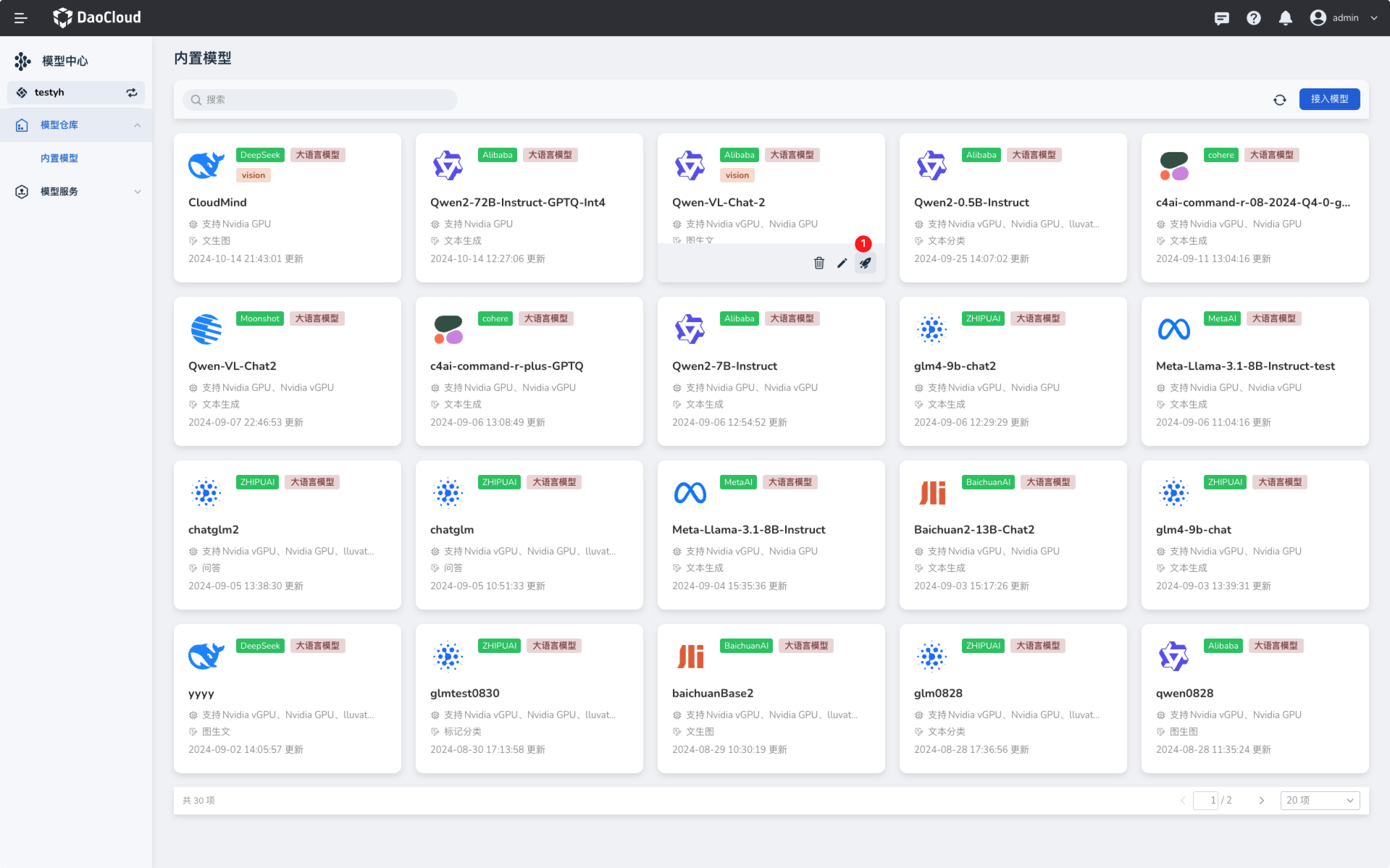
Task: Open the notifications bell
Action: (x=1285, y=18)
